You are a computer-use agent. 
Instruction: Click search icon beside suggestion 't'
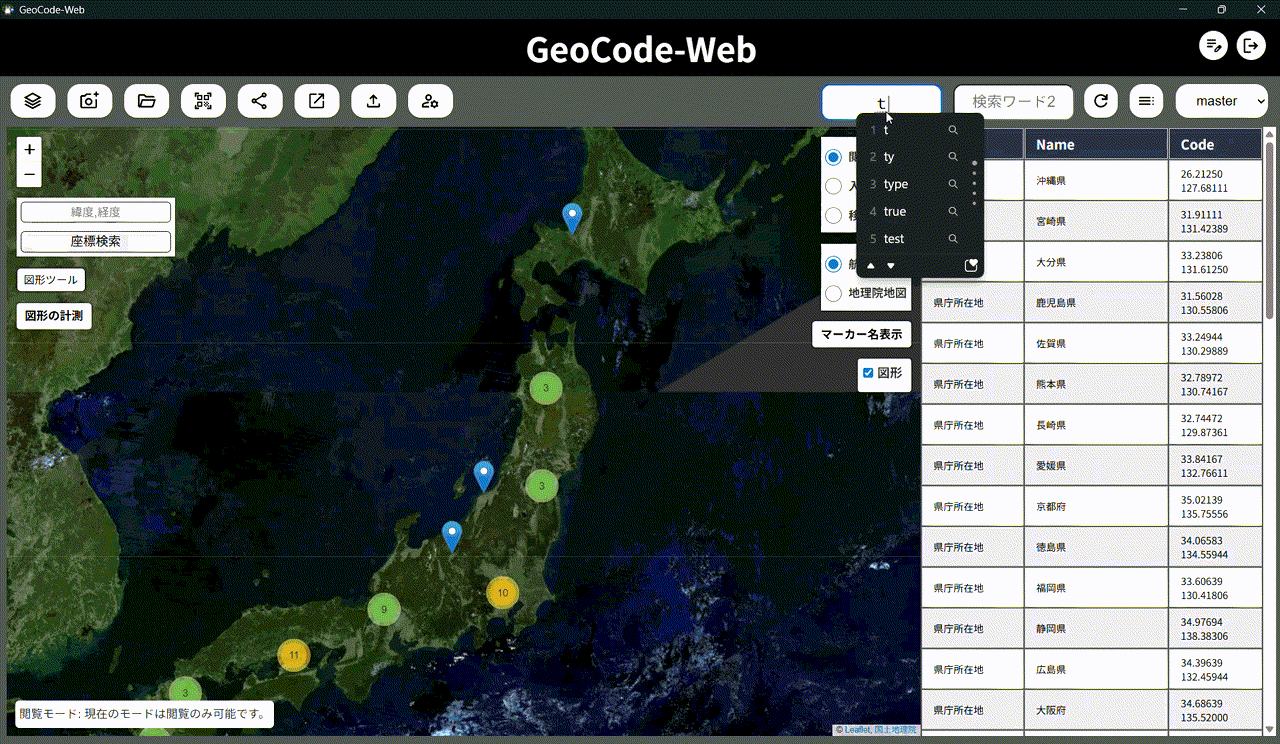pos(953,130)
